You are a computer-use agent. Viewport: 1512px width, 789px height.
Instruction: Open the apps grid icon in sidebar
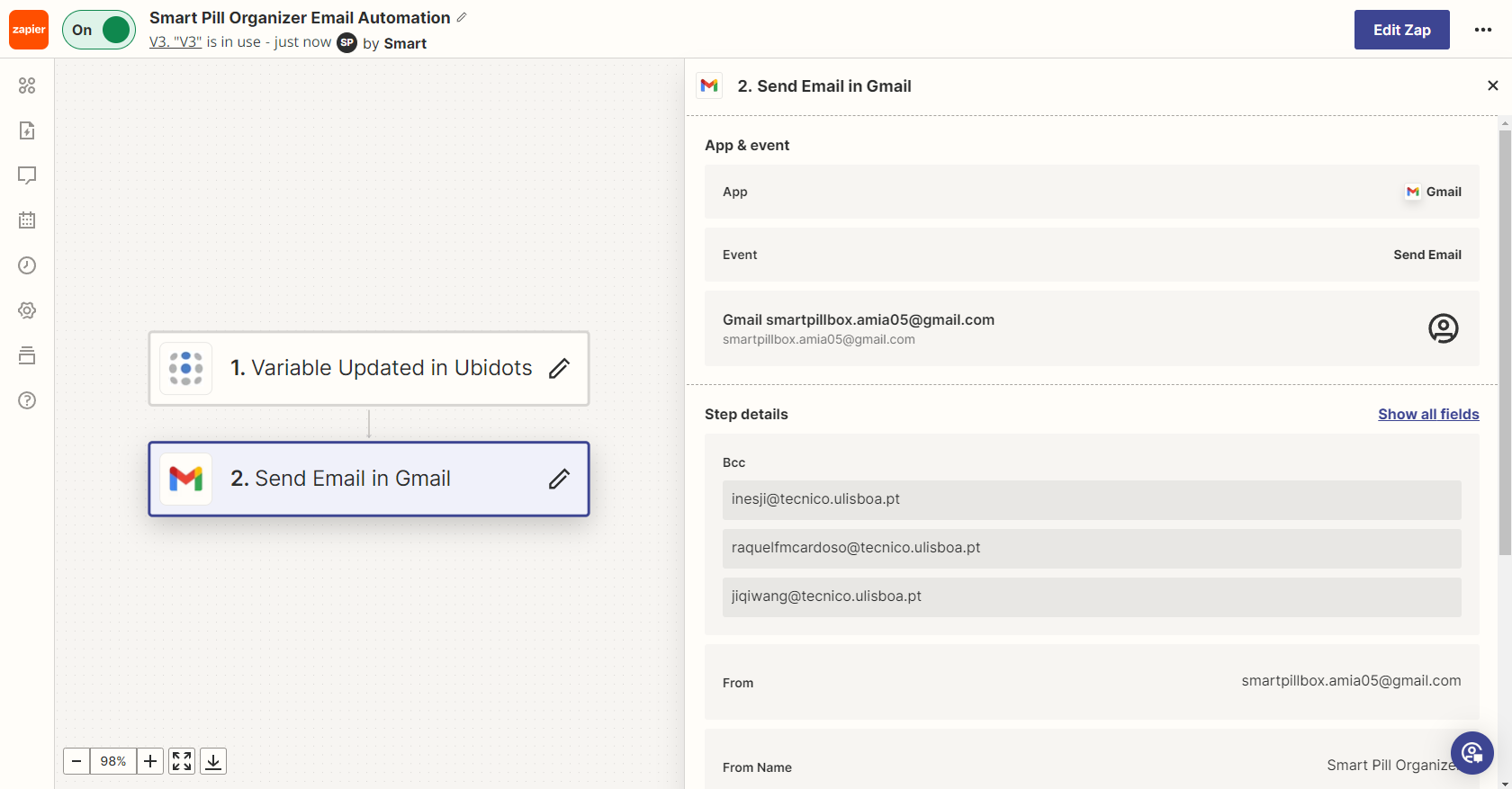(27, 85)
